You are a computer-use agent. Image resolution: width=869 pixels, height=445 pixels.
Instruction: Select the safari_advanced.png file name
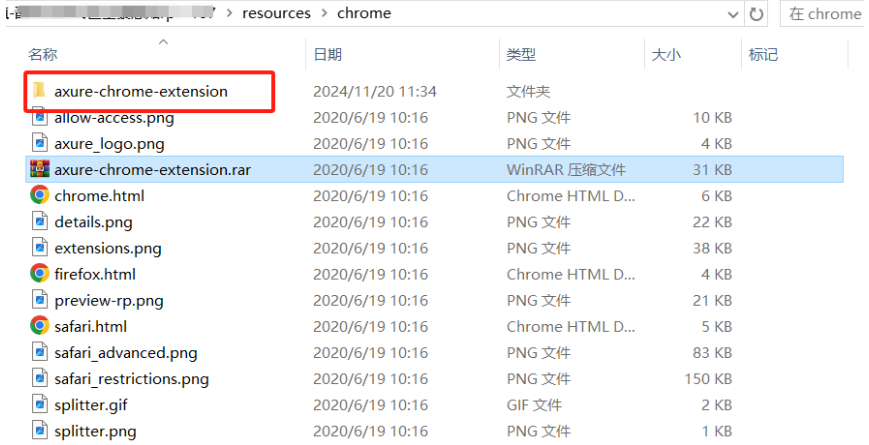pos(126,353)
